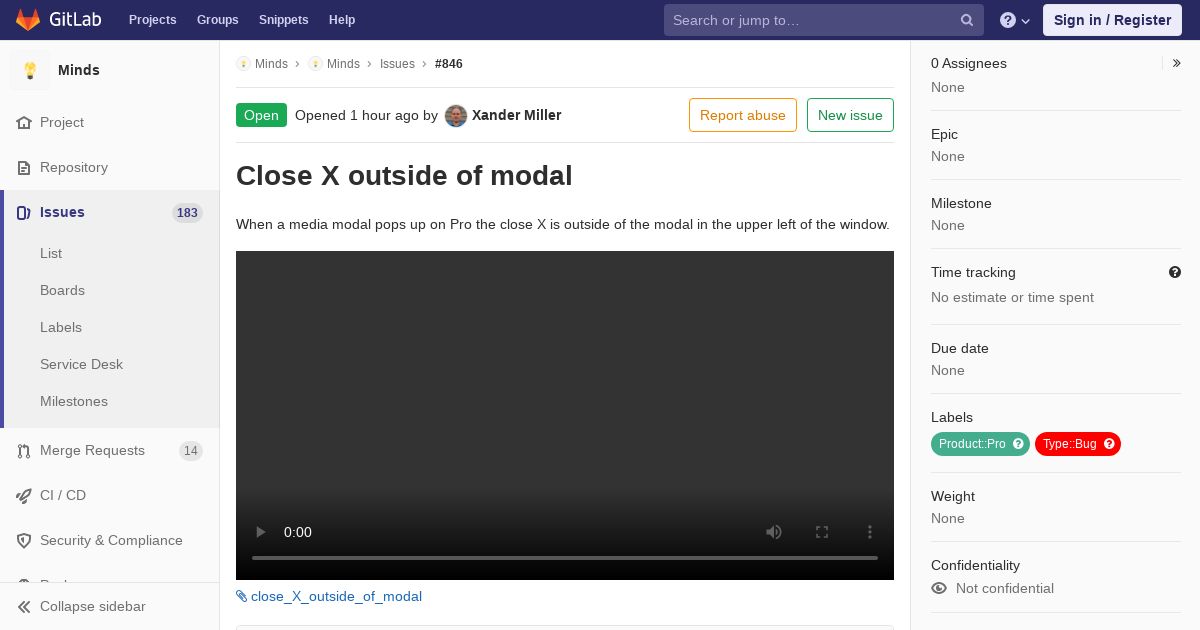The image size is (1200, 630).
Task: Click the Collapse sidebar double-chevron icon
Action: point(24,606)
